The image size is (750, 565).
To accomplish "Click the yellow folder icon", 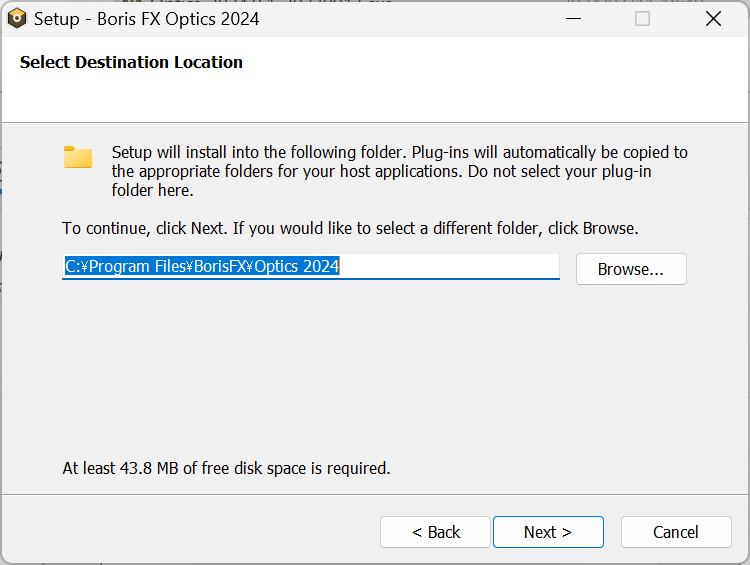I will (78, 157).
